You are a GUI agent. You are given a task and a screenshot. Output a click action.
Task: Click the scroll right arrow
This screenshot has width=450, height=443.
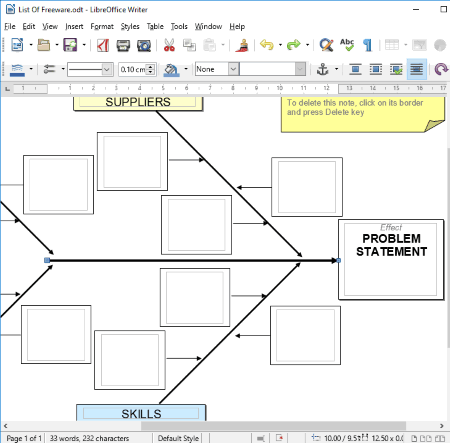pos(442,426)
